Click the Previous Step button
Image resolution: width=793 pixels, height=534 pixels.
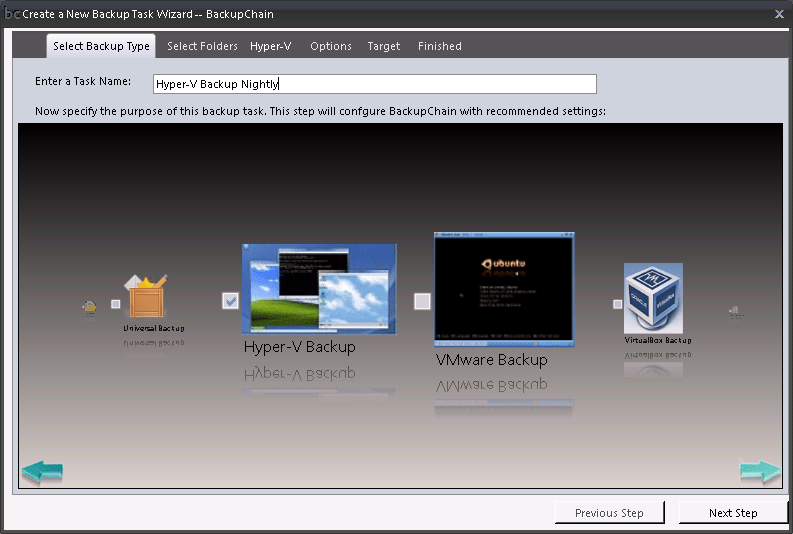click(x=609, y=513)
